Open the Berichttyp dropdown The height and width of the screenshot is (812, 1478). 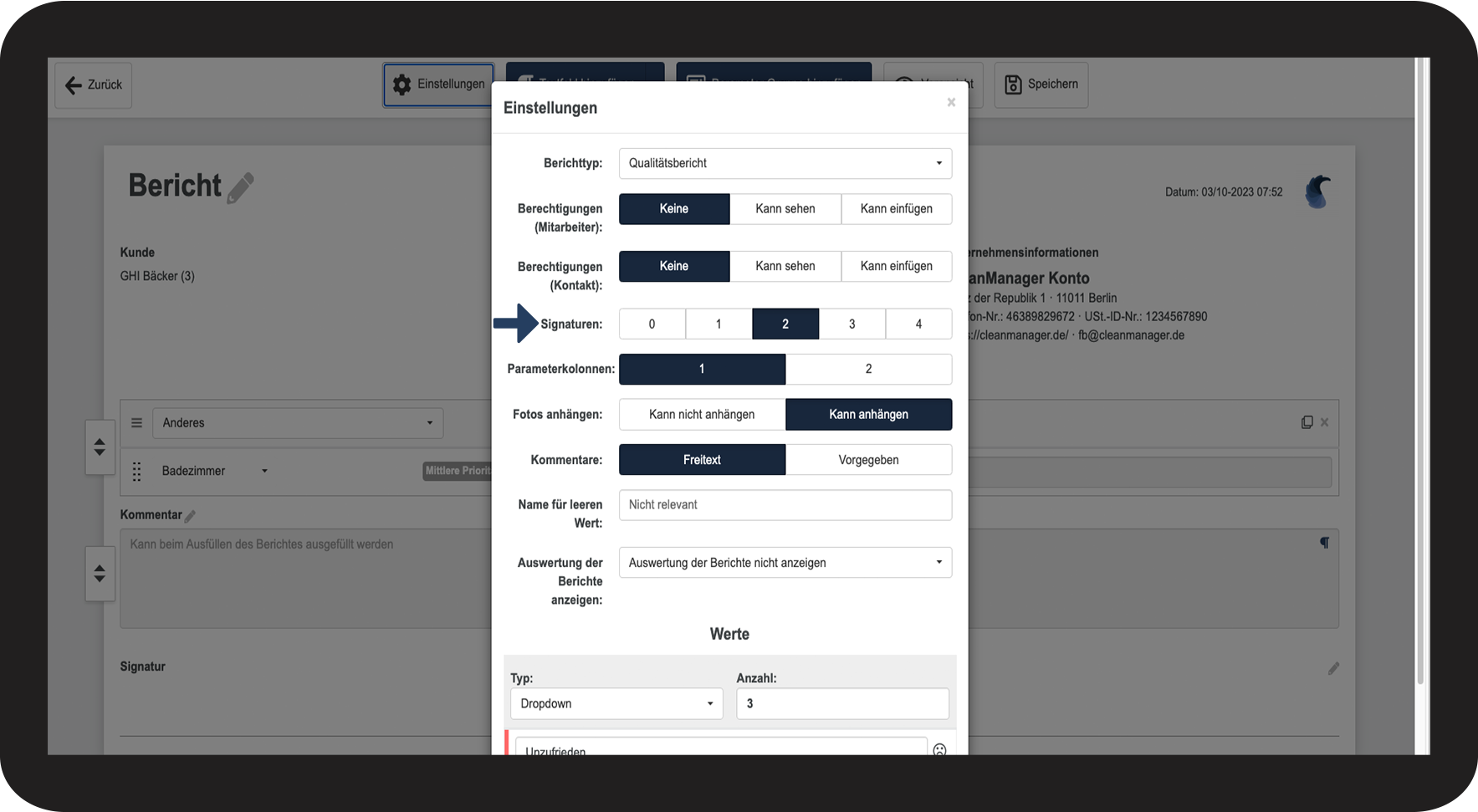tap(785, 163)
